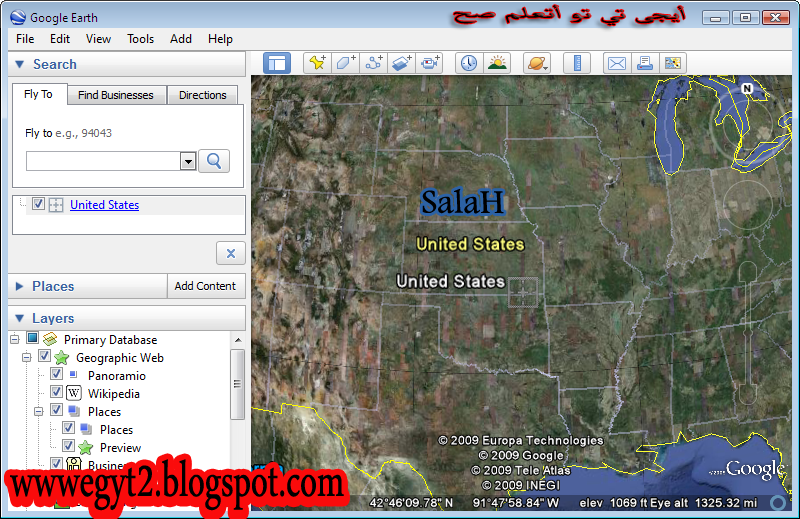Collapse the Search panel triangle
800x519 pixels.
[x=20, y=64]
